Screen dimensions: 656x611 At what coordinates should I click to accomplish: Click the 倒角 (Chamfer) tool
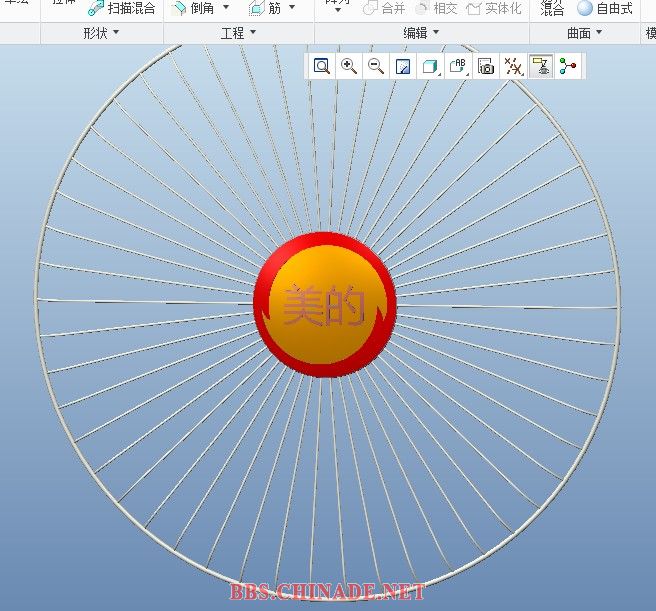click(195, 8)
